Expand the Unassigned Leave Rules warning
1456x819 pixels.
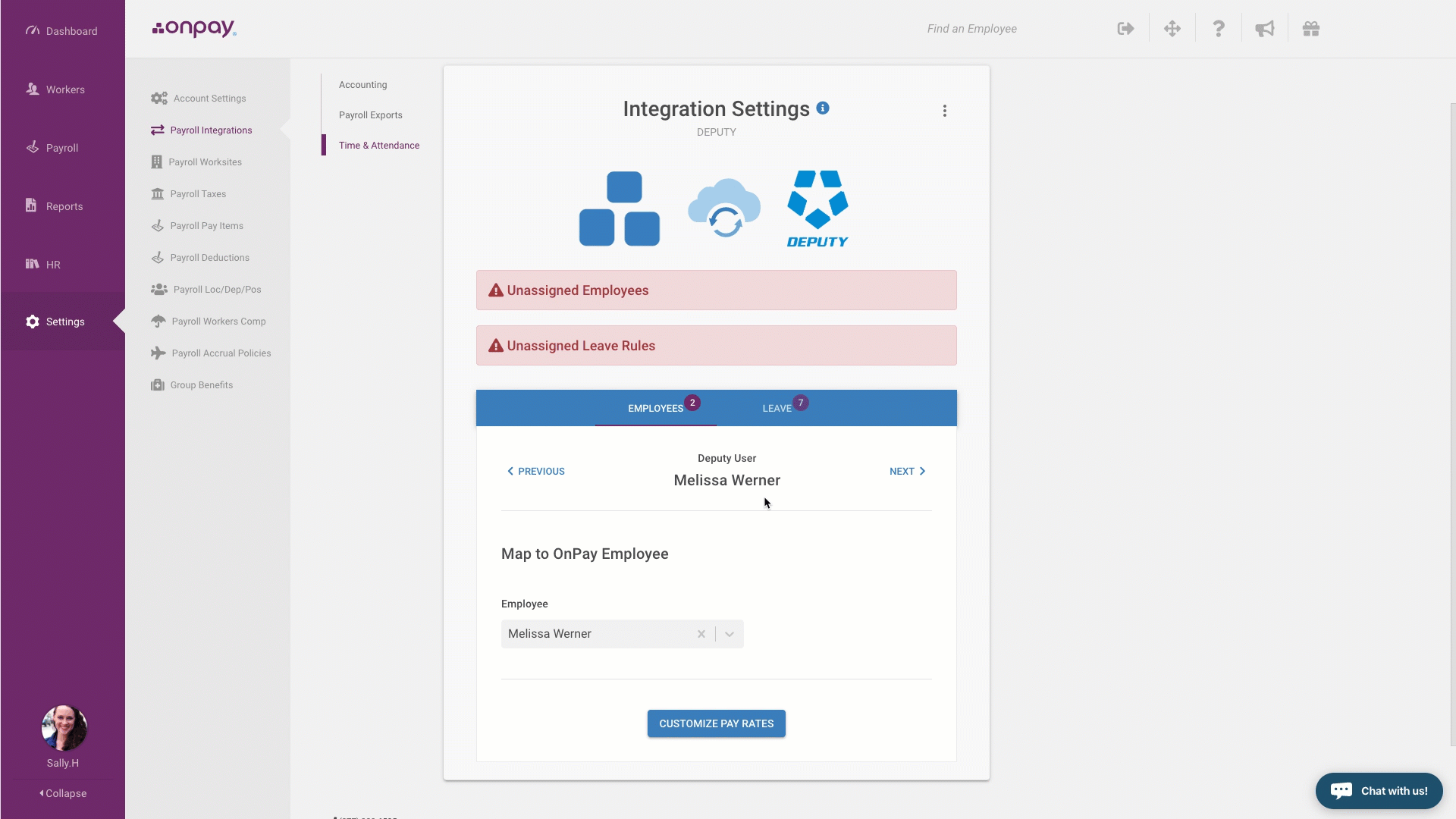[716, 346]
